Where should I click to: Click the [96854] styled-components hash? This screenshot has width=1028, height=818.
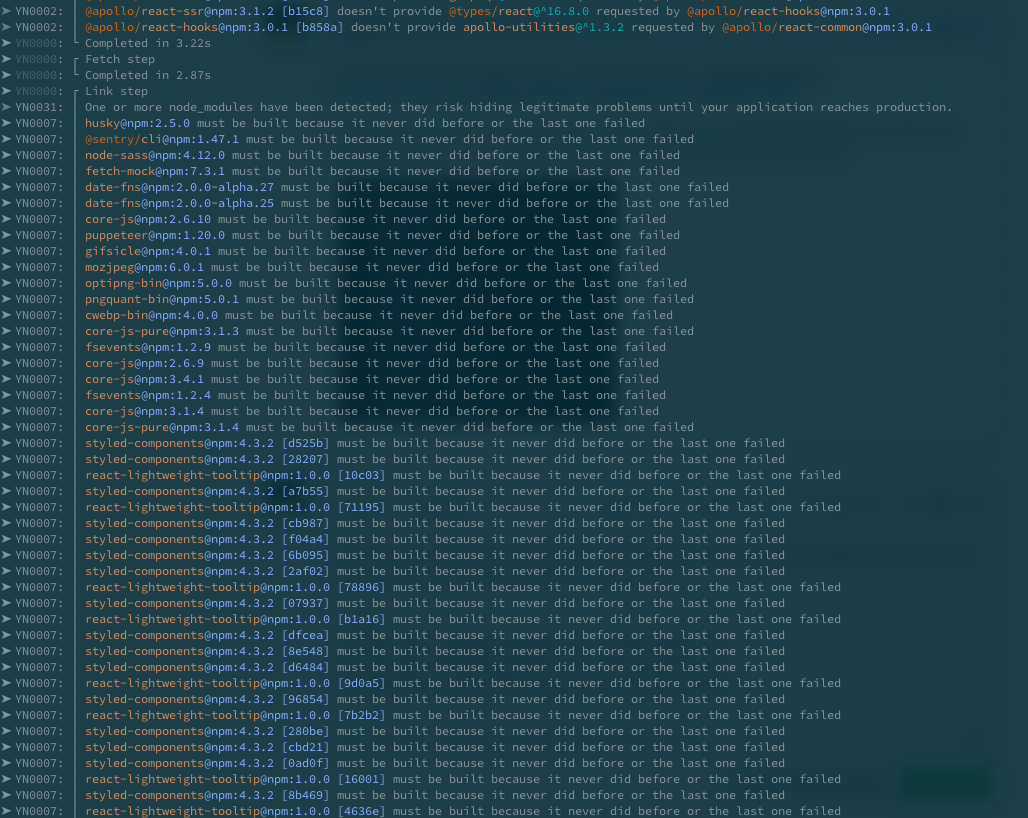tap(306, 699)
